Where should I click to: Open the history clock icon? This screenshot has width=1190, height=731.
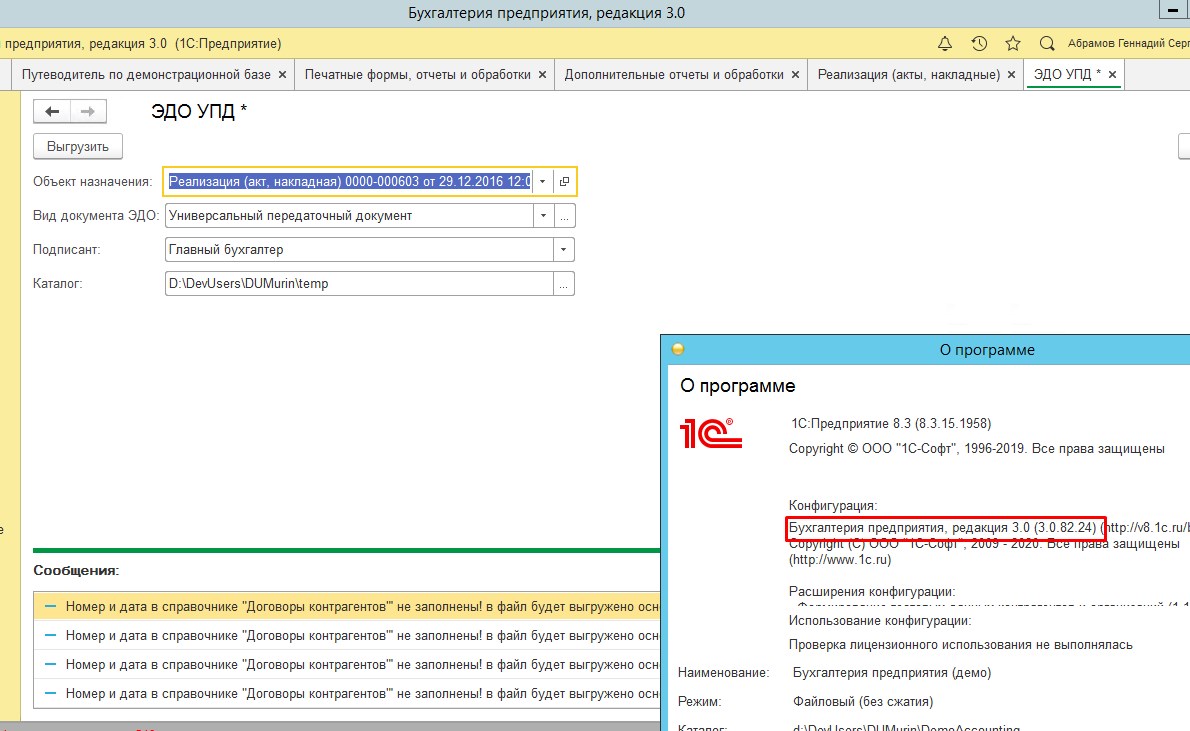click(979, 43)
